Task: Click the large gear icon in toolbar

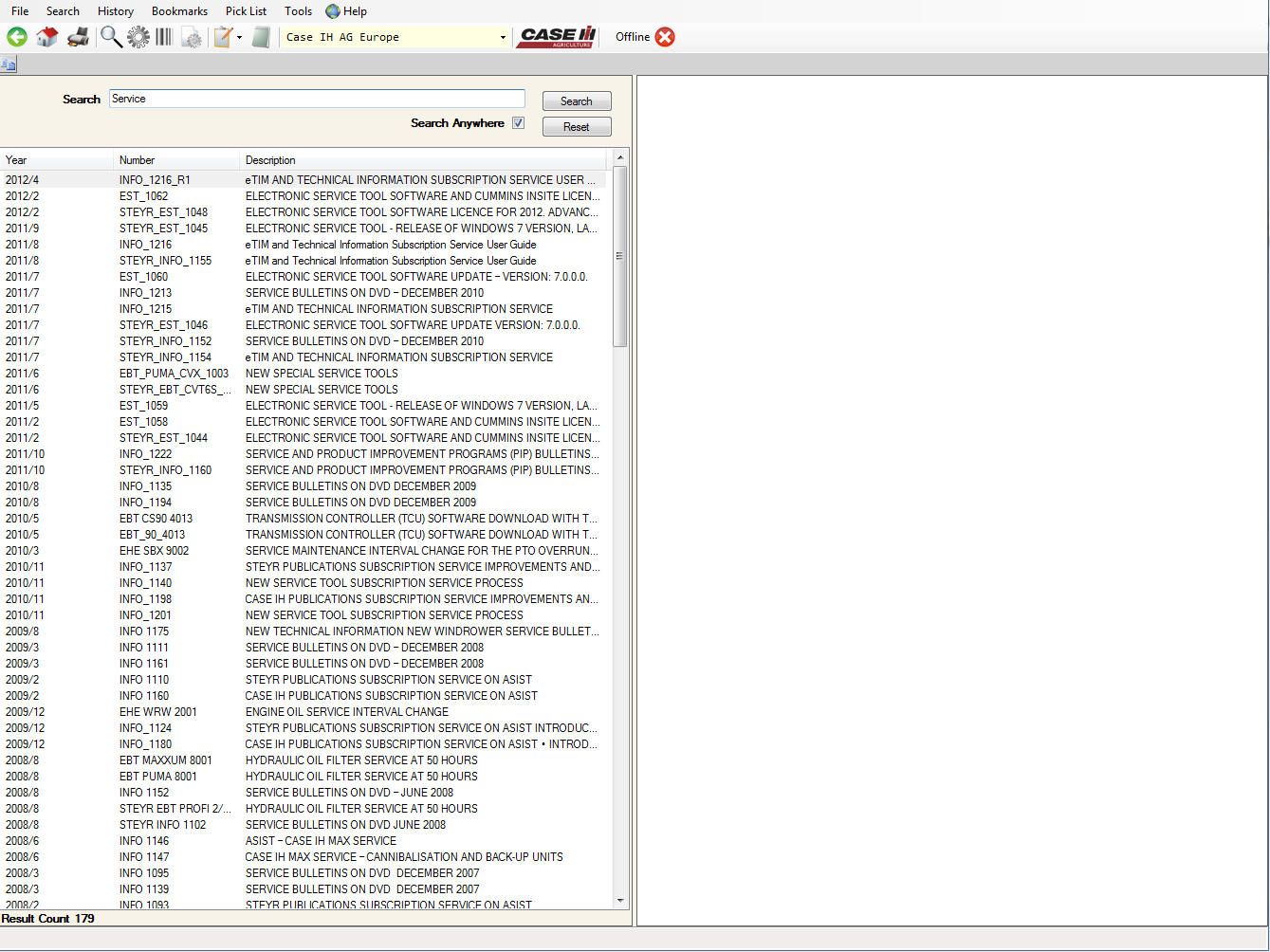Action: pos(138,37)
